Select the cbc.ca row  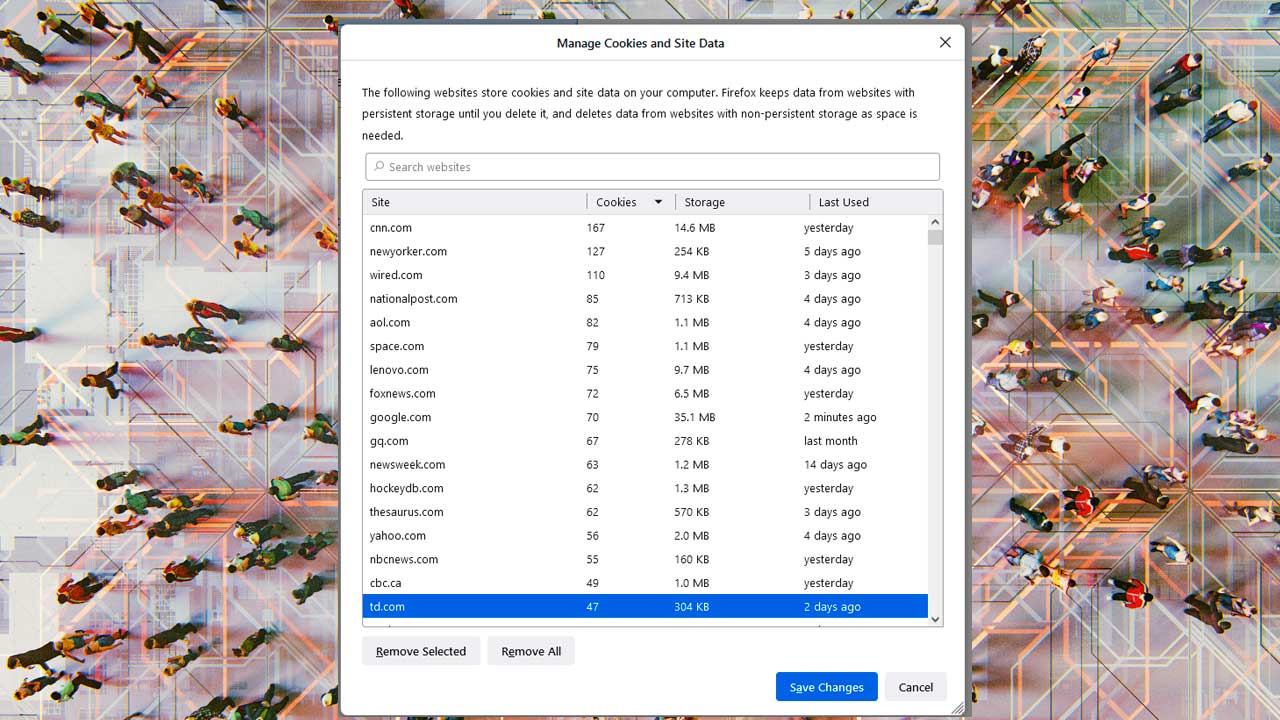(645, 583)
